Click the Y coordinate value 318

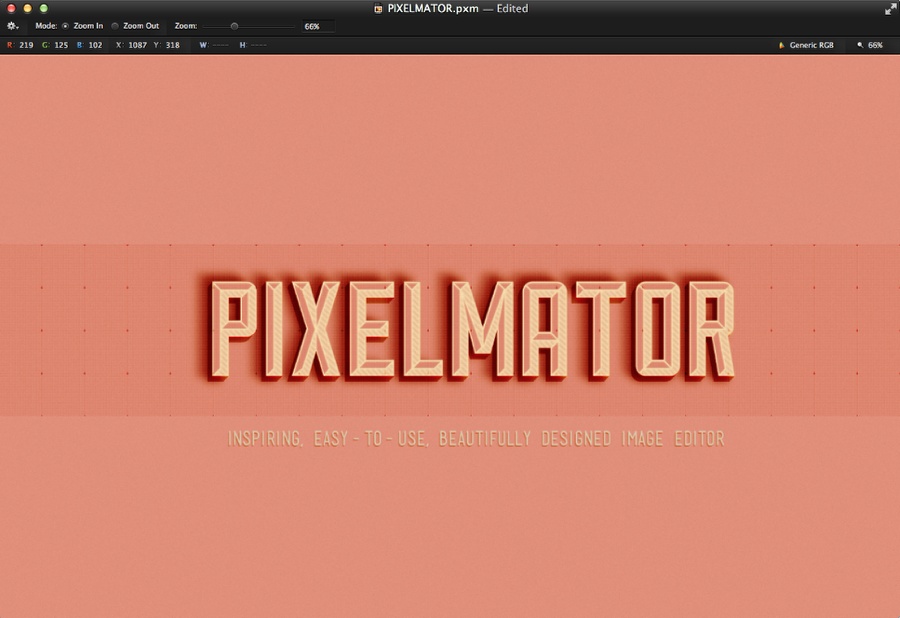(173, 45)
